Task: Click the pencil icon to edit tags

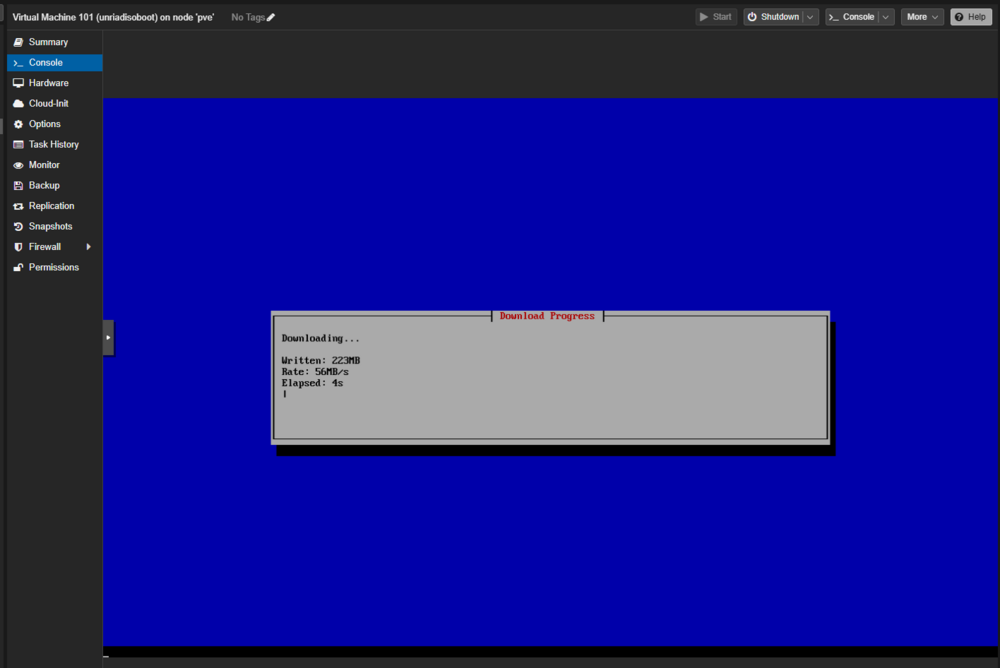Action: click(x=271, y=17)
